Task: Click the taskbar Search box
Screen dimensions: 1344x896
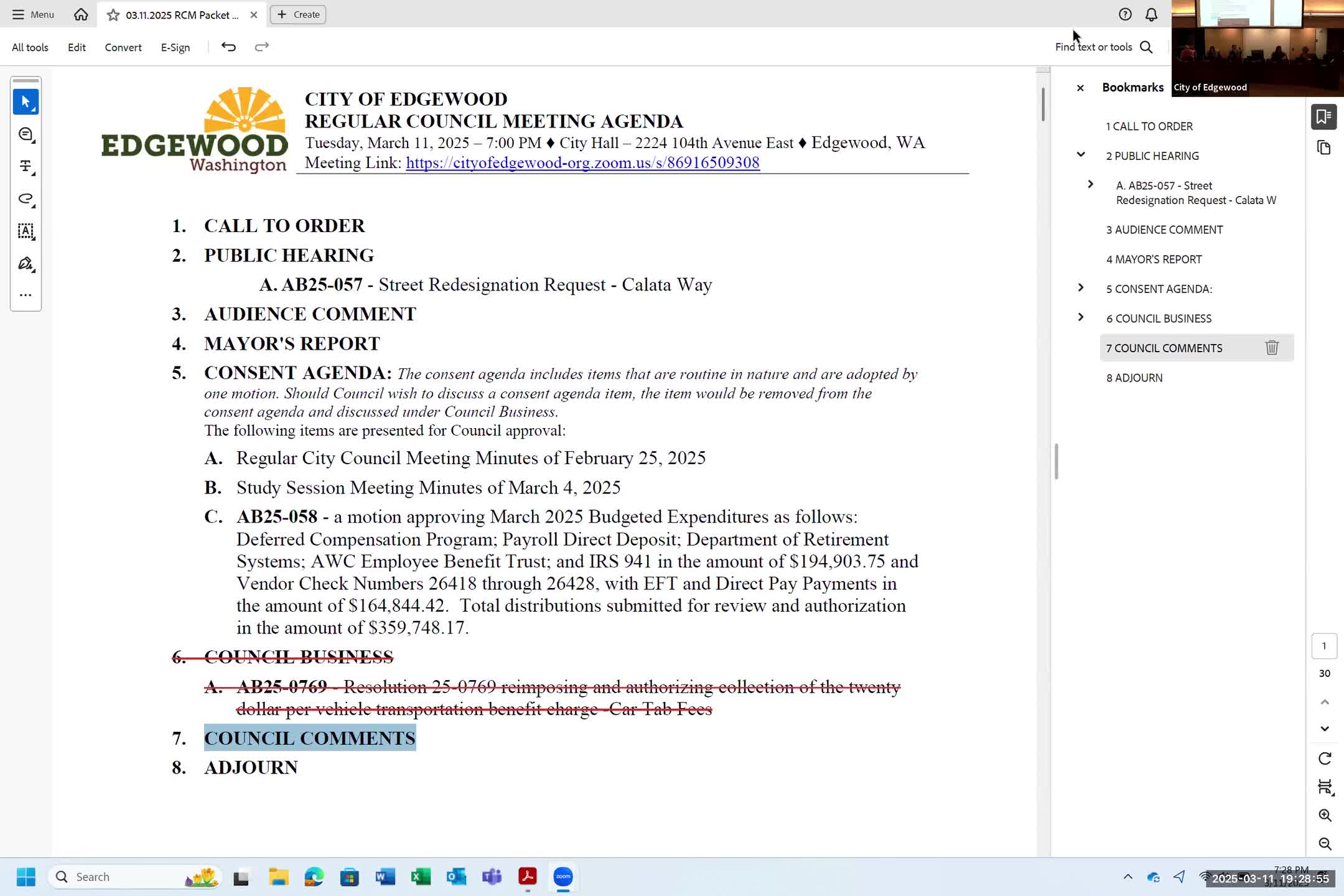Action: (x=135, y=877)
